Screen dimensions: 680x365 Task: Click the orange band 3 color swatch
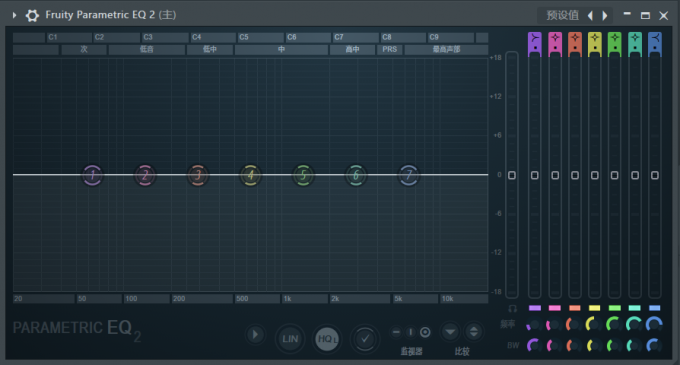point(575,308)
